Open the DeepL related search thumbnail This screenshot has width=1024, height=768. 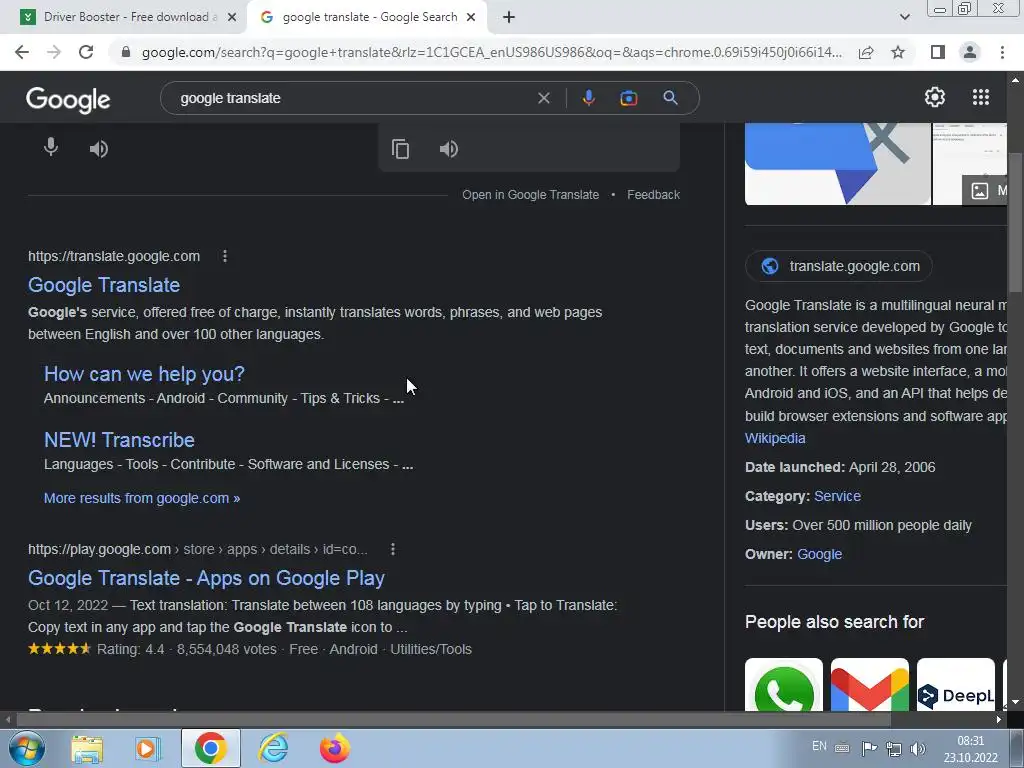955,684
